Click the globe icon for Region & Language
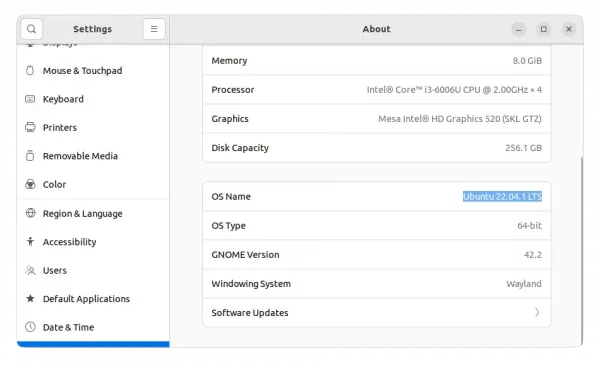This screenshot has width=600, height=366. [x=30, y=213]
